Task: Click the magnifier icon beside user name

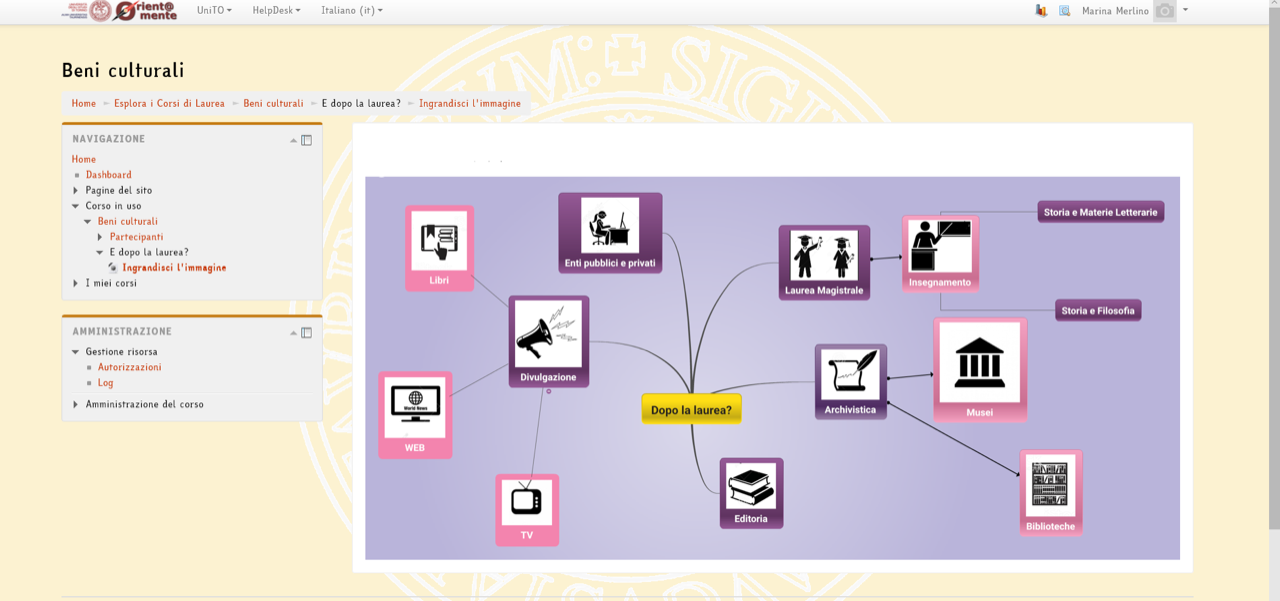Action: [x=1064, y=11]
